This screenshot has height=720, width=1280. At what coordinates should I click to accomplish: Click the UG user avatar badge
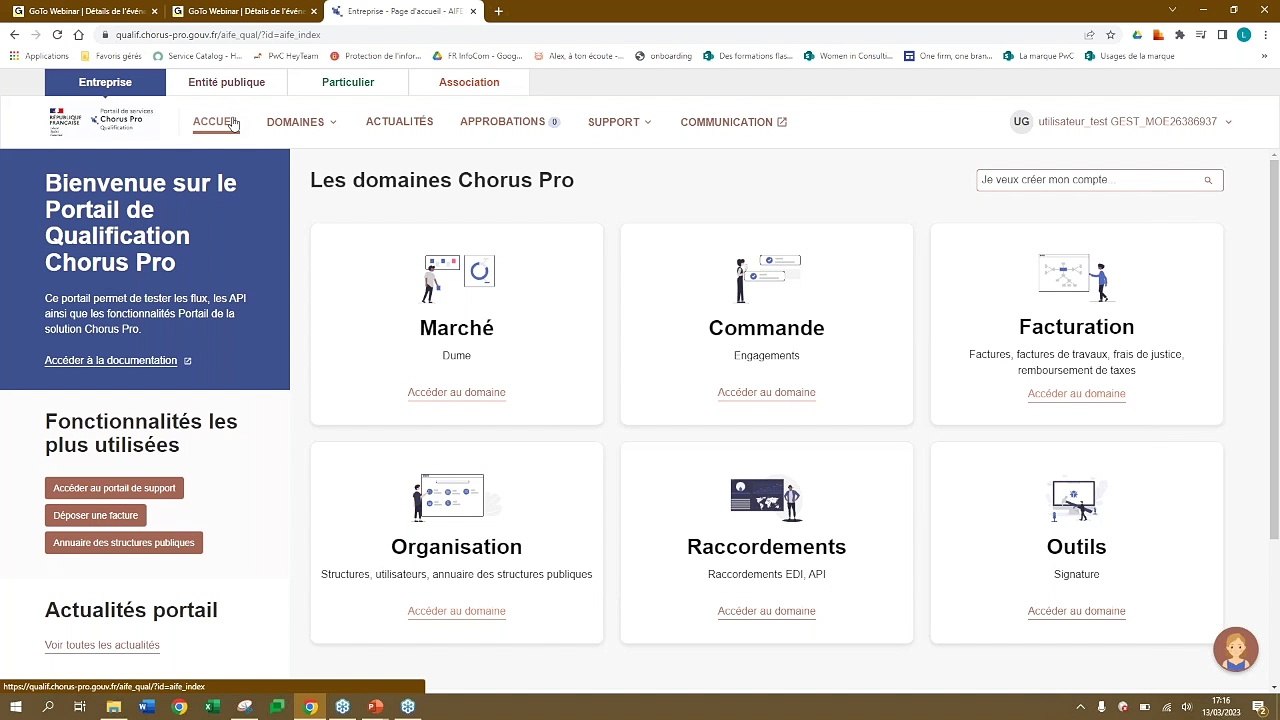point(1021,122)
